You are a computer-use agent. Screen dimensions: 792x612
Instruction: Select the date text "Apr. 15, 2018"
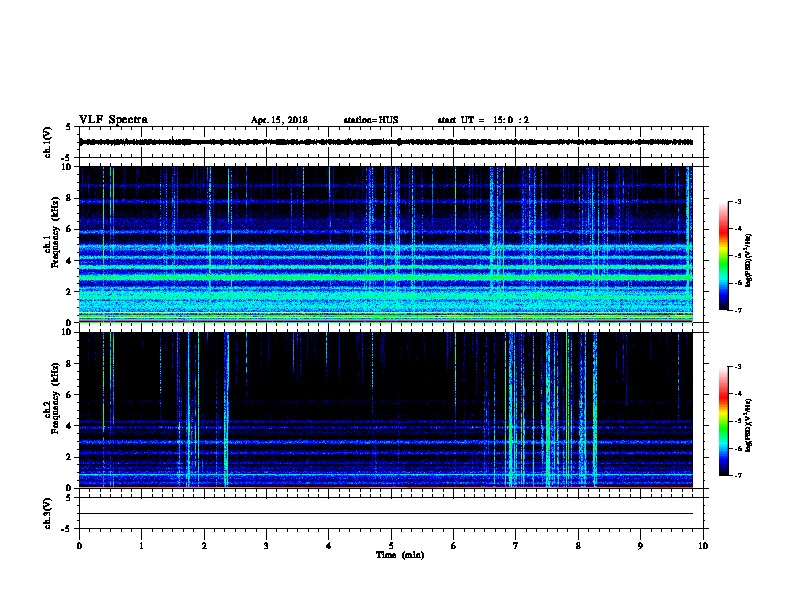[x=279, y=120]
